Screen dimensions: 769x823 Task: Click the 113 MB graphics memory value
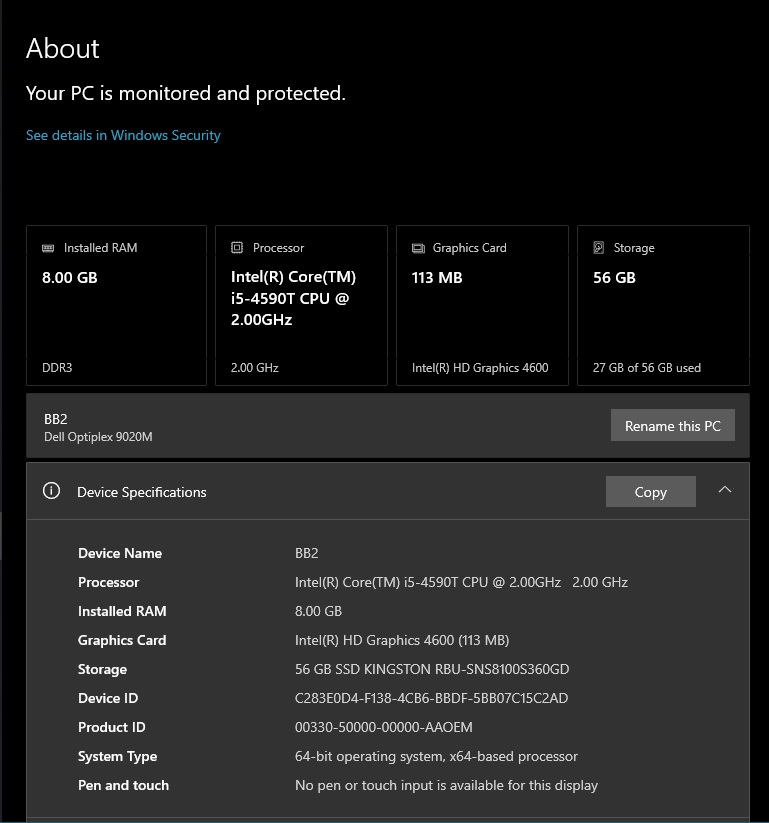pos(437,278)
